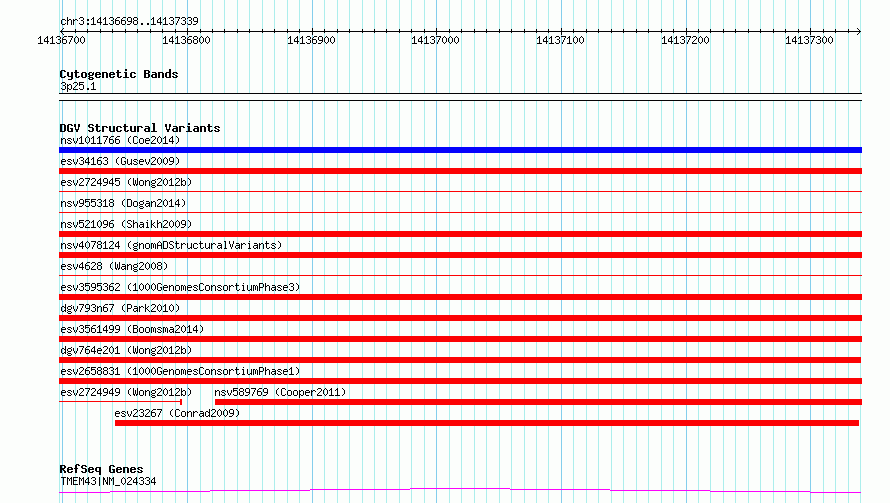Click the 14137300 ruler coordinate
The height and width of the screenshot is (503, 890).
pos(809,40)
